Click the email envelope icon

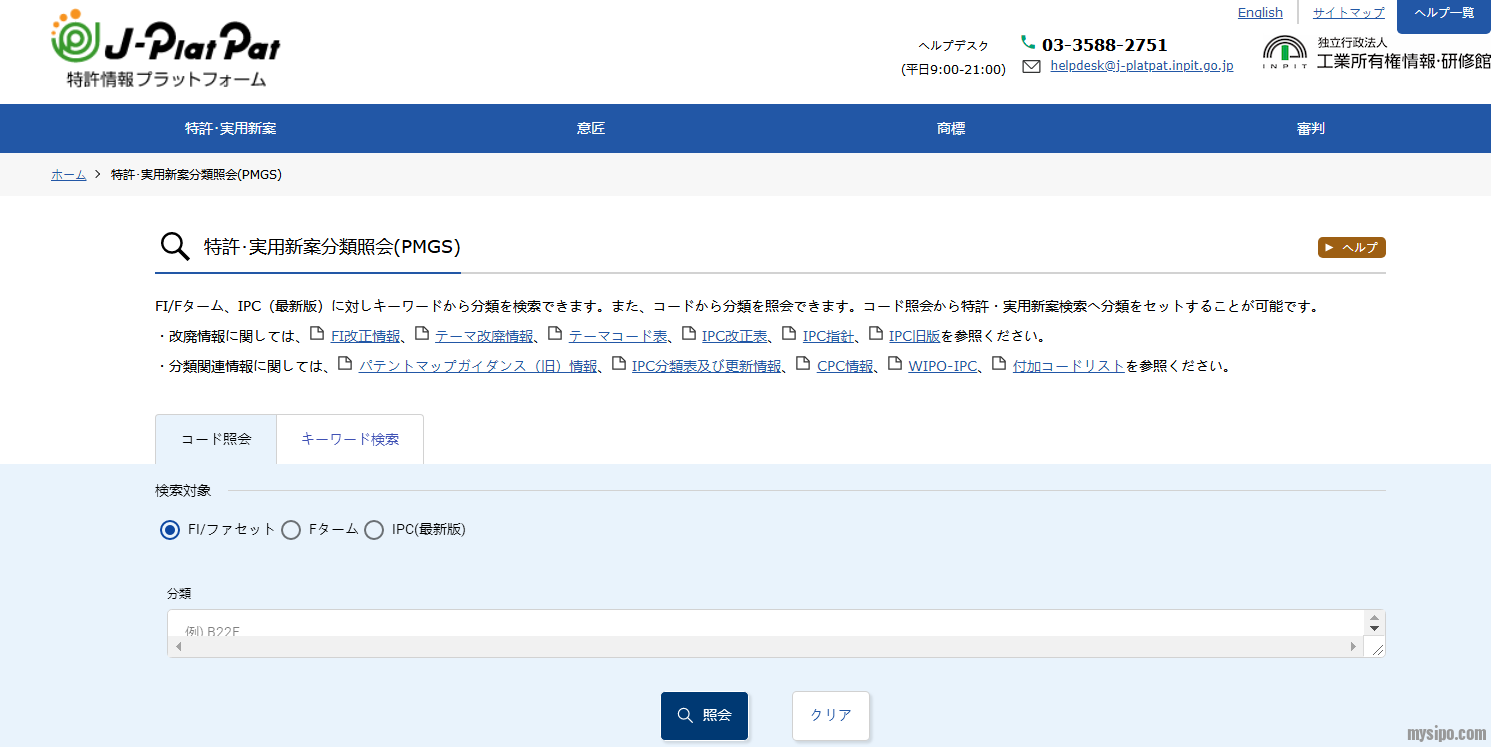[x=1031, y=66]
